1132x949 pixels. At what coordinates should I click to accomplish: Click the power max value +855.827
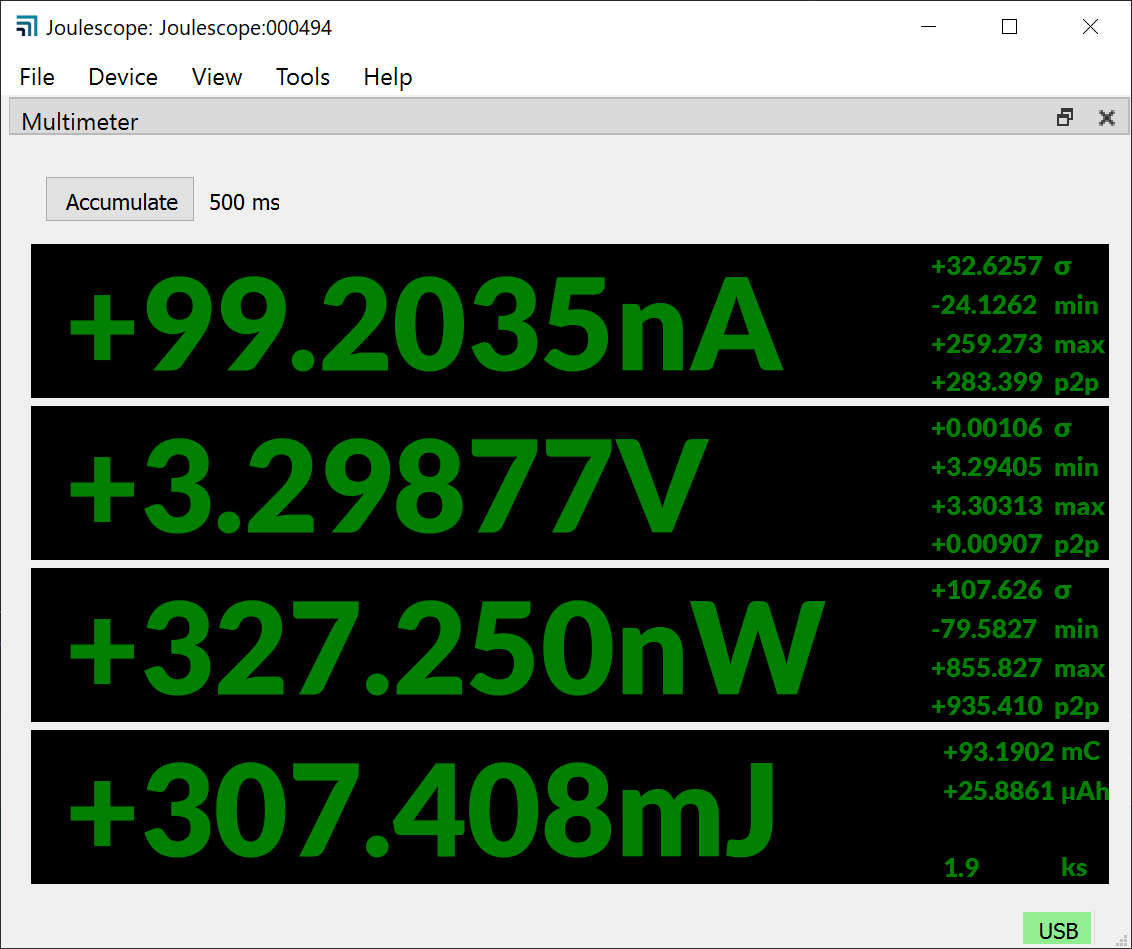pos(986,668)
